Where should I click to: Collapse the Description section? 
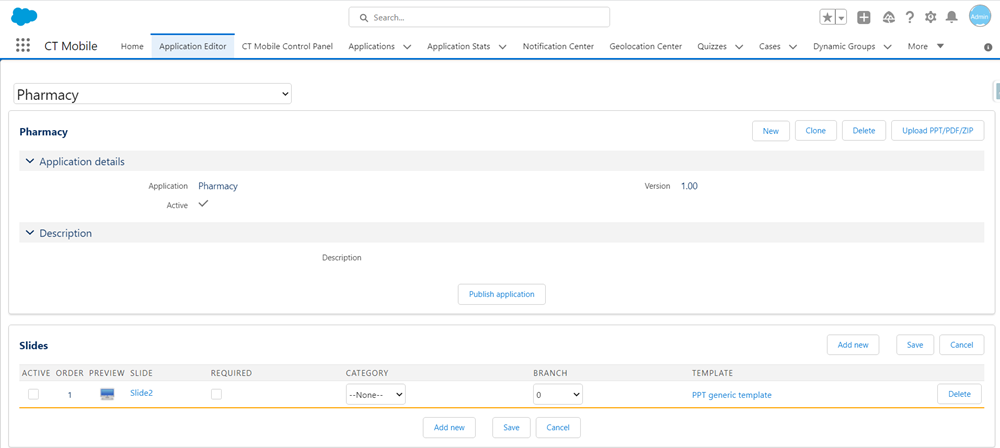point(30,233)
